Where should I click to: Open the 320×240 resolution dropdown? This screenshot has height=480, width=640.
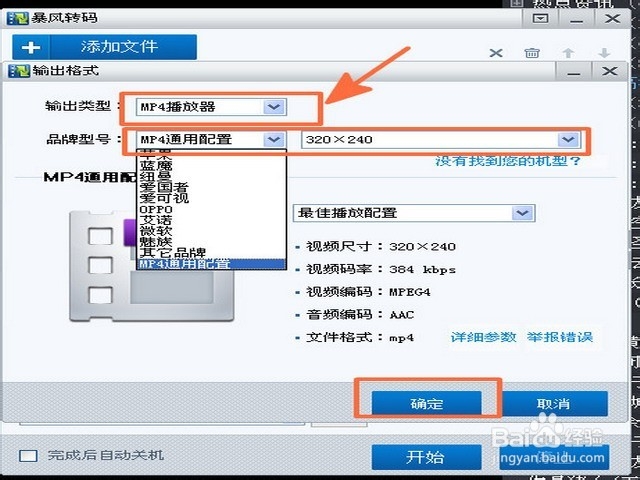pos(440,140)
